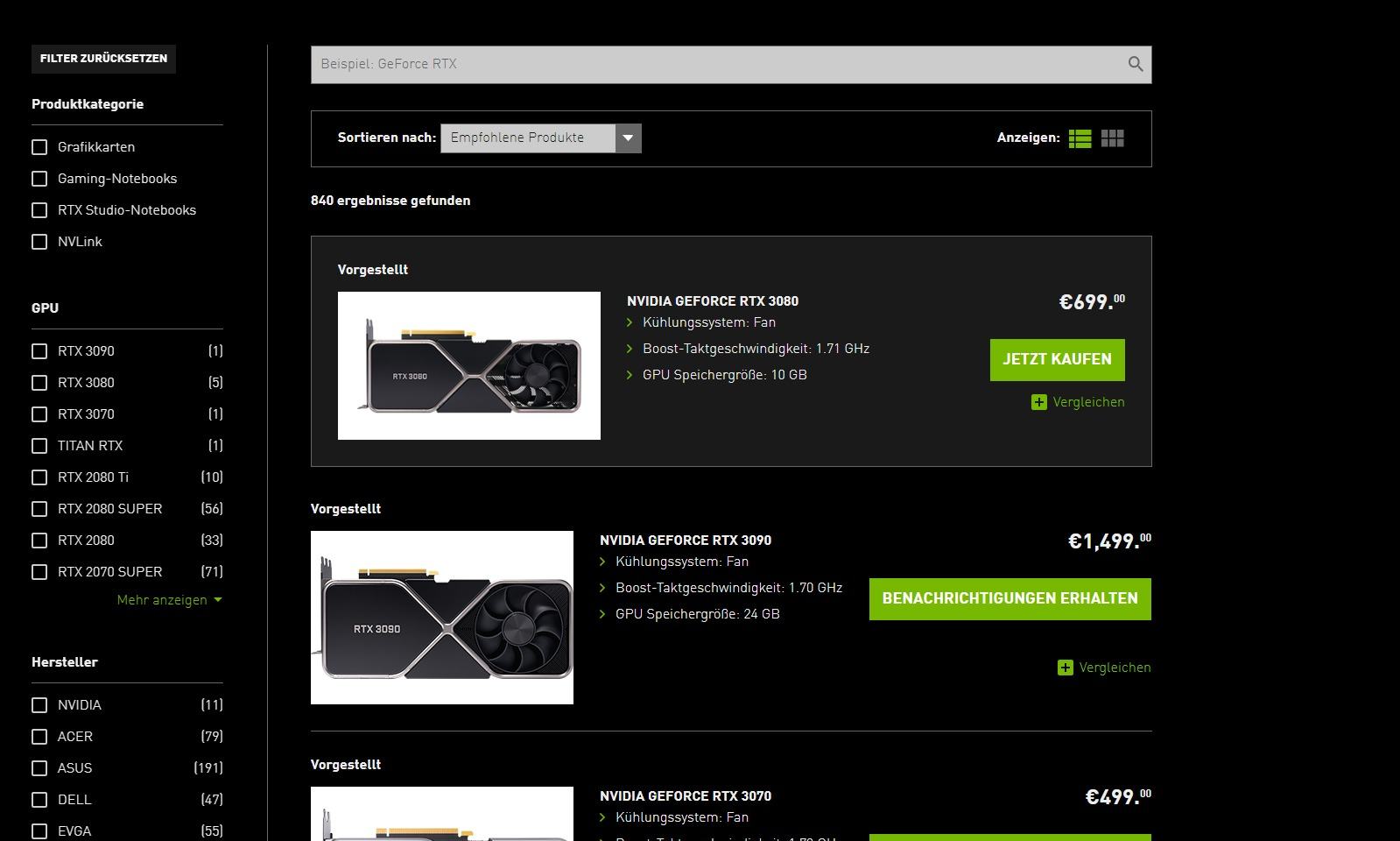Open NVIDIA GeForce RTX 3070 title link
This screenshot has width=1400, height=841.
point(686,796)
